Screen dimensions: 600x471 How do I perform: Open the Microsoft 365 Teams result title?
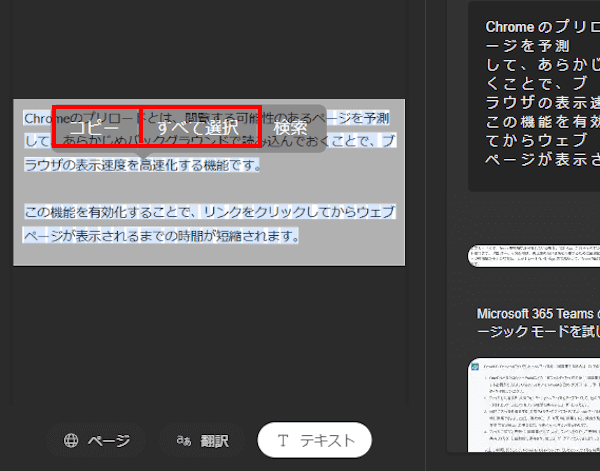[x=538, y=322]
